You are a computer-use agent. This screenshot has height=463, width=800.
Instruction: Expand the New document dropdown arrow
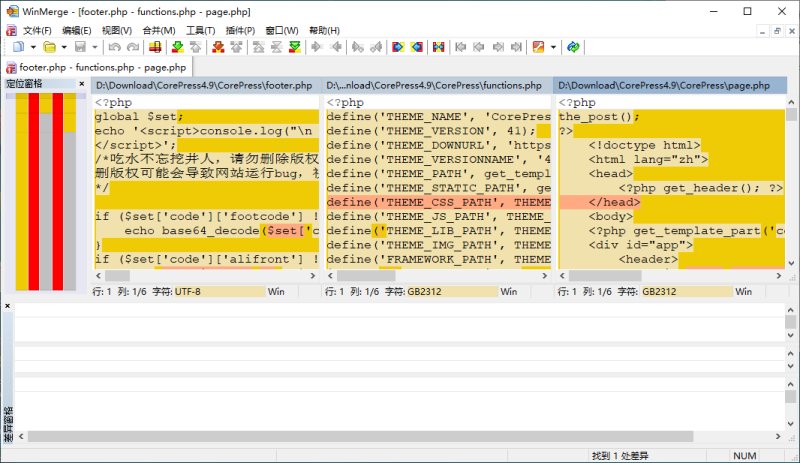pos(33,47)
